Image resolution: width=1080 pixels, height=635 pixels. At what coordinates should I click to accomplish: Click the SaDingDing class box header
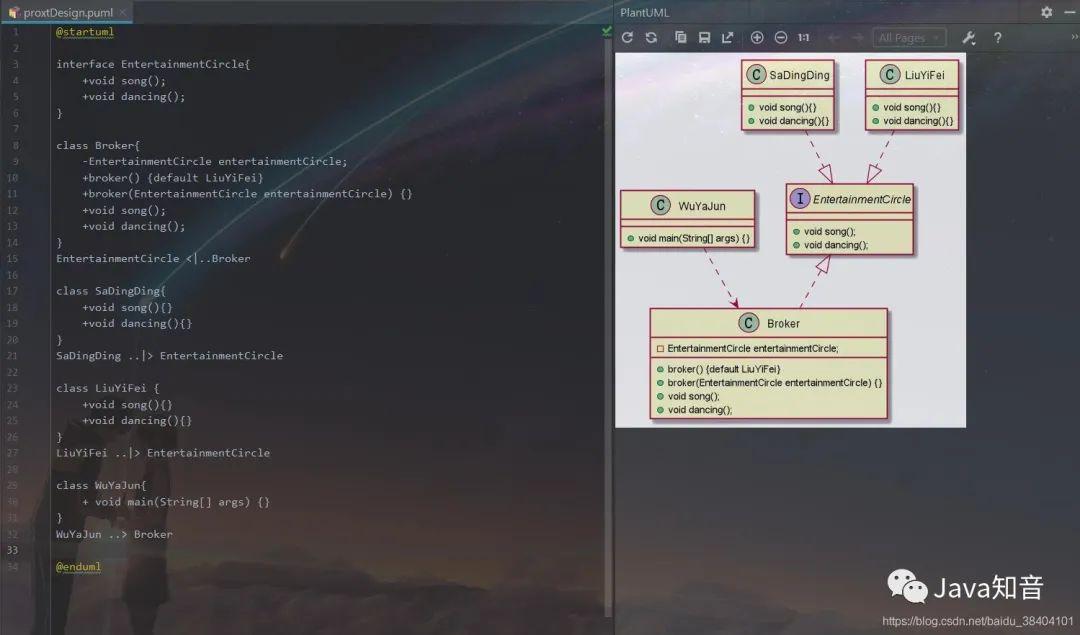(788, 74)
